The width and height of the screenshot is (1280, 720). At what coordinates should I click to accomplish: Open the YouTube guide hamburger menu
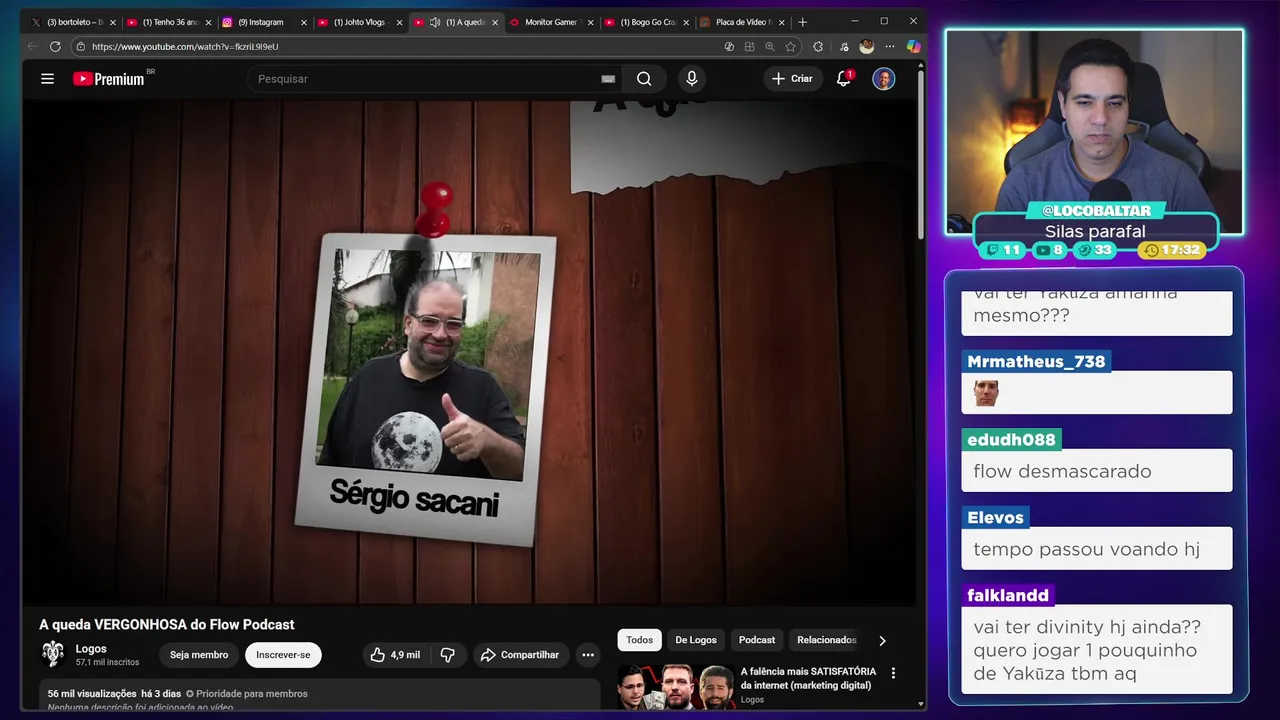point(47,79)
